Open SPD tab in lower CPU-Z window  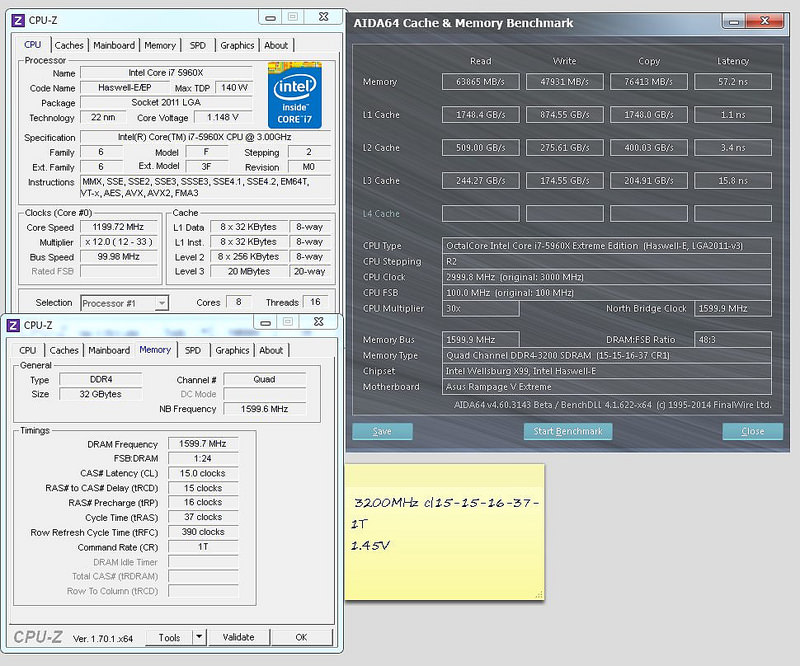click(193, 351)
